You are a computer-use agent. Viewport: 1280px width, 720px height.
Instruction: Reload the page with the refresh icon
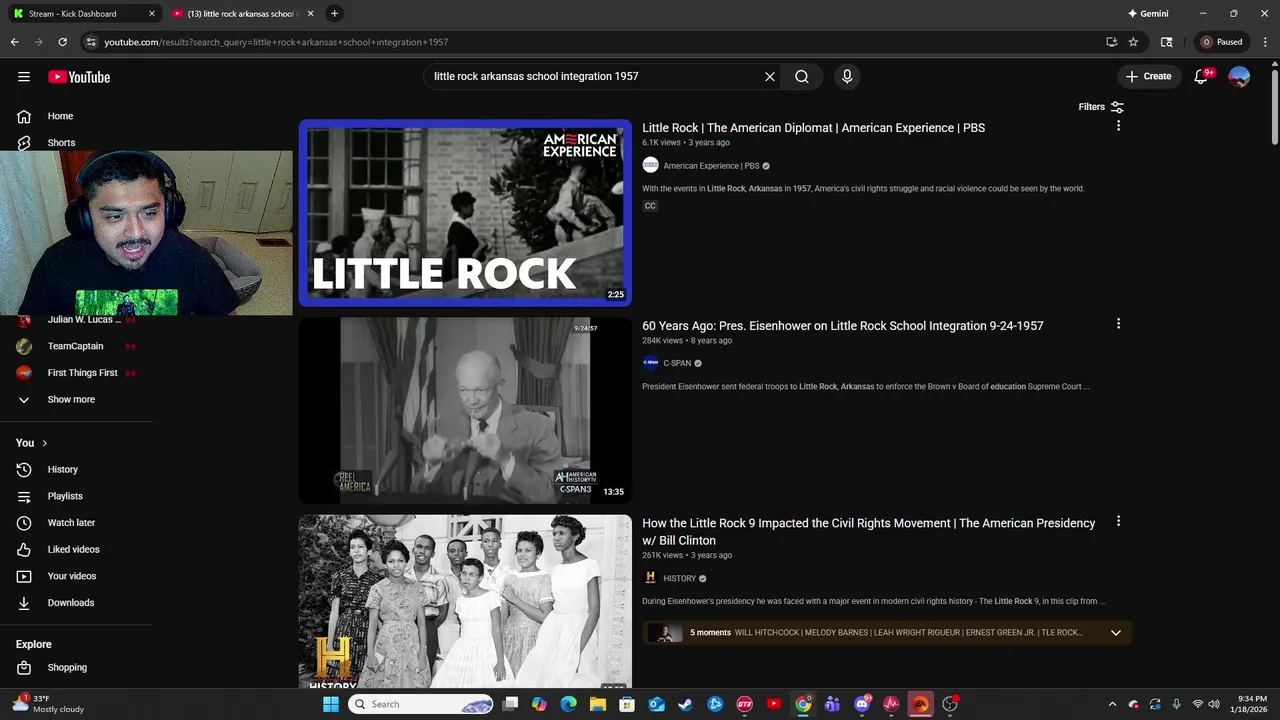click(62, 42)
